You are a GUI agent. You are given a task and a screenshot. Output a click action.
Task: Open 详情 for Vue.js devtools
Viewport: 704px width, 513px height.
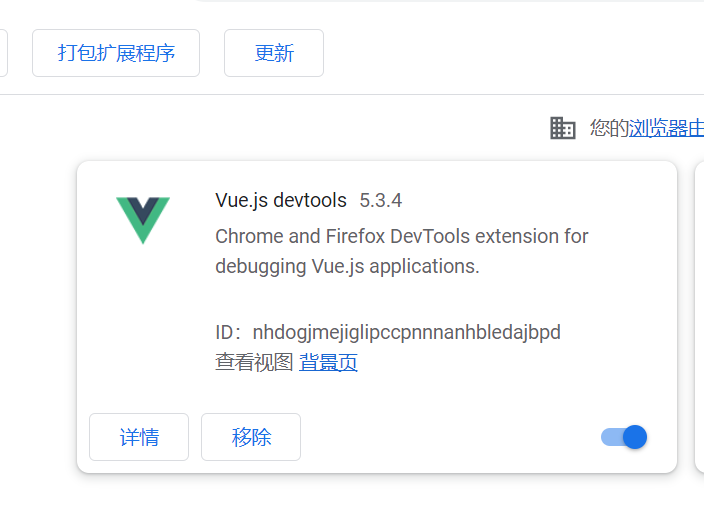coord(139,437)
